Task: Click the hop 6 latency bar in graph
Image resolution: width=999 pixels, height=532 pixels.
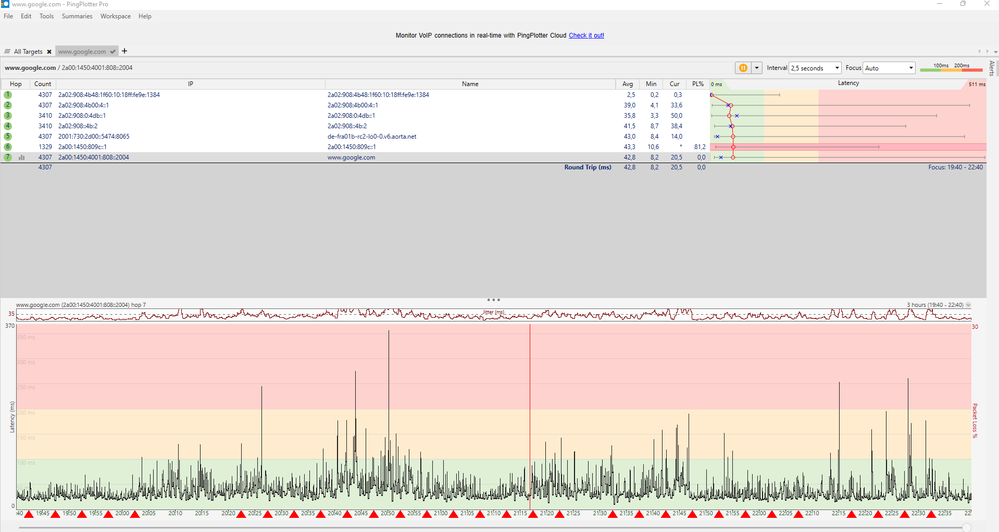Action: coord(848,147)
